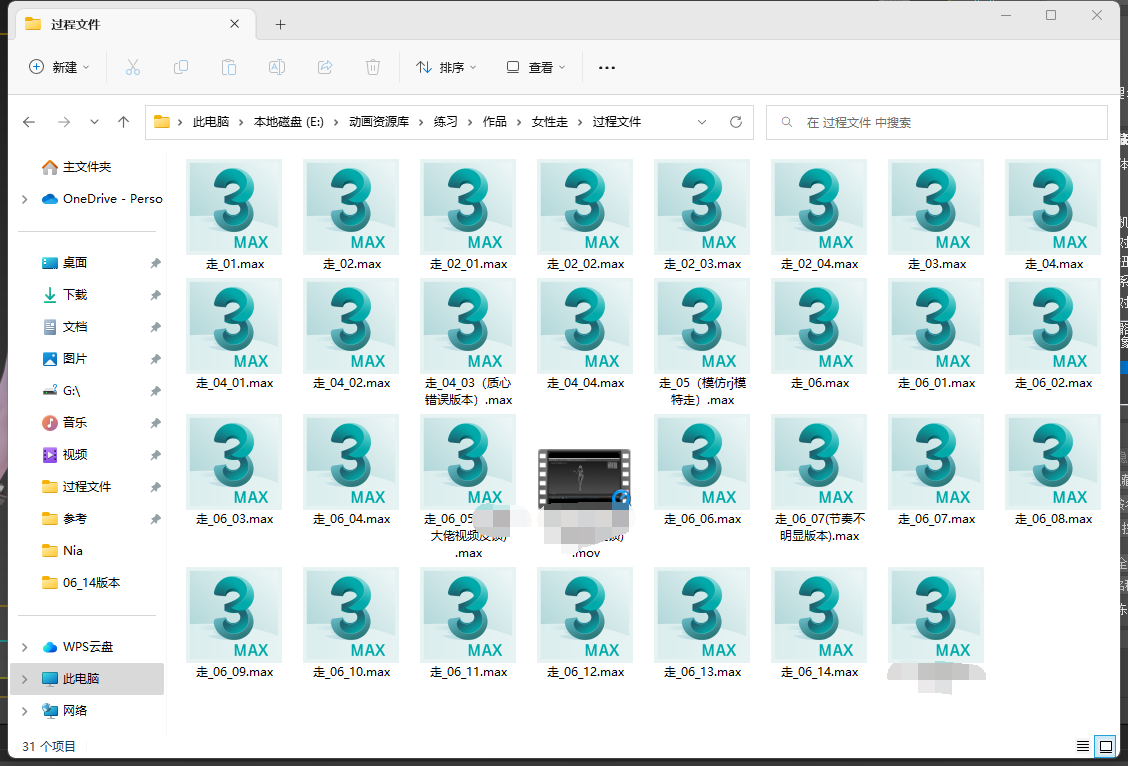Open the 查看 (View) dropdown
Screen dimensions: 1128x766
coord(536,68)
